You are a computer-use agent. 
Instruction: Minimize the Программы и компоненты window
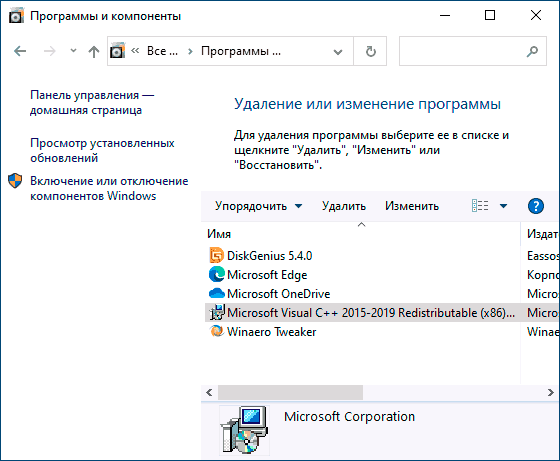coord(445,15)
